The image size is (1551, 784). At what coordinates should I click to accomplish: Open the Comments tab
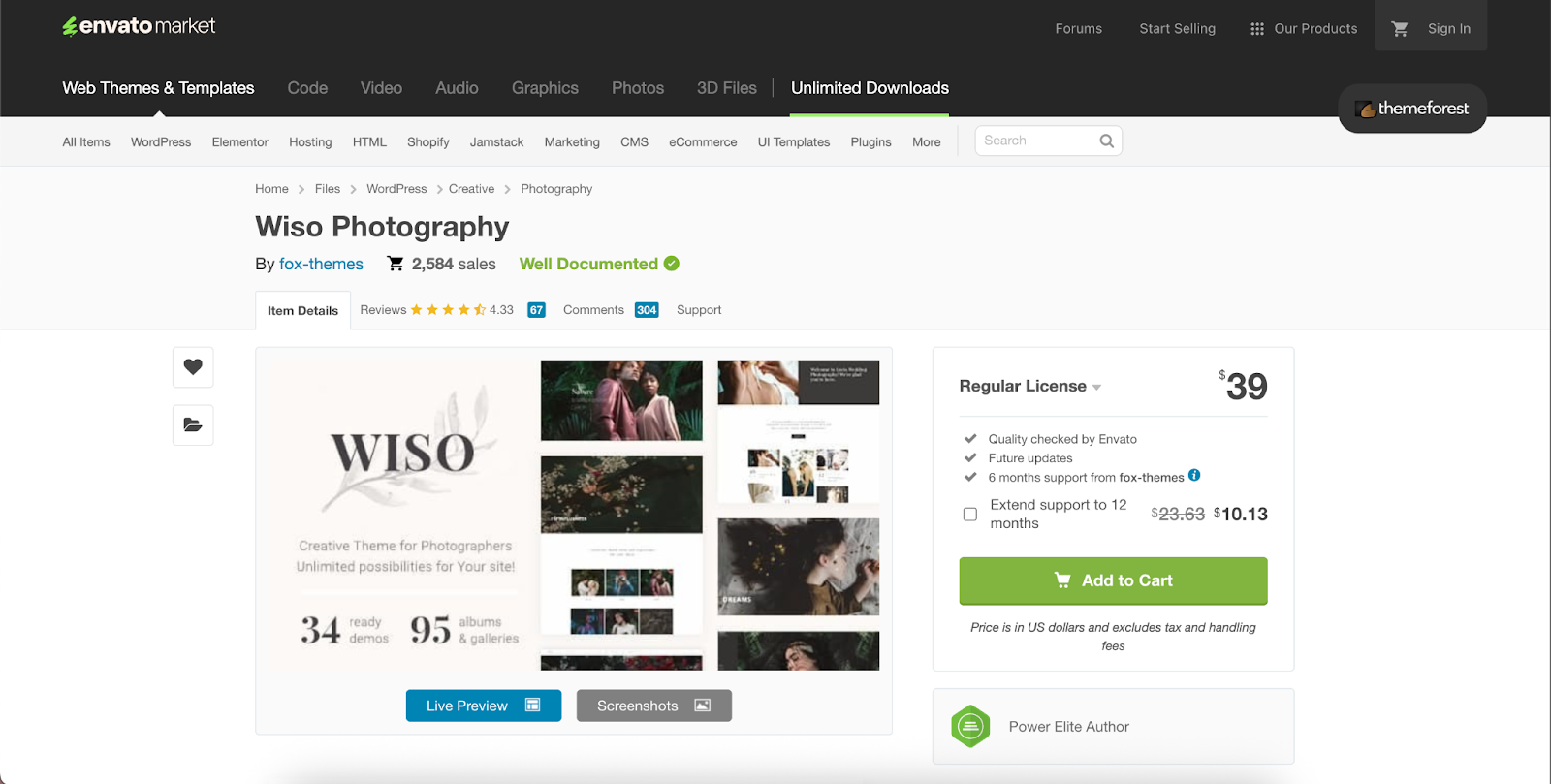coord(593,310)
